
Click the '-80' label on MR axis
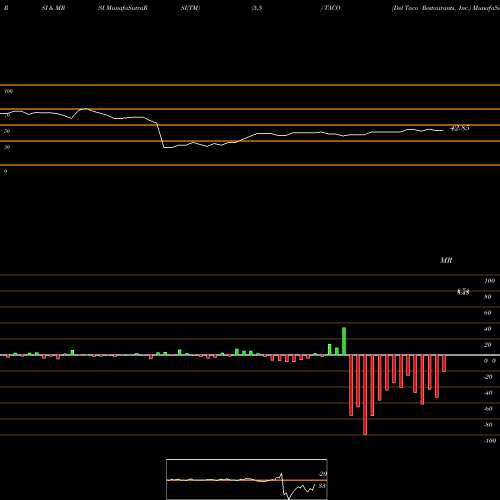tap(488, 425)
